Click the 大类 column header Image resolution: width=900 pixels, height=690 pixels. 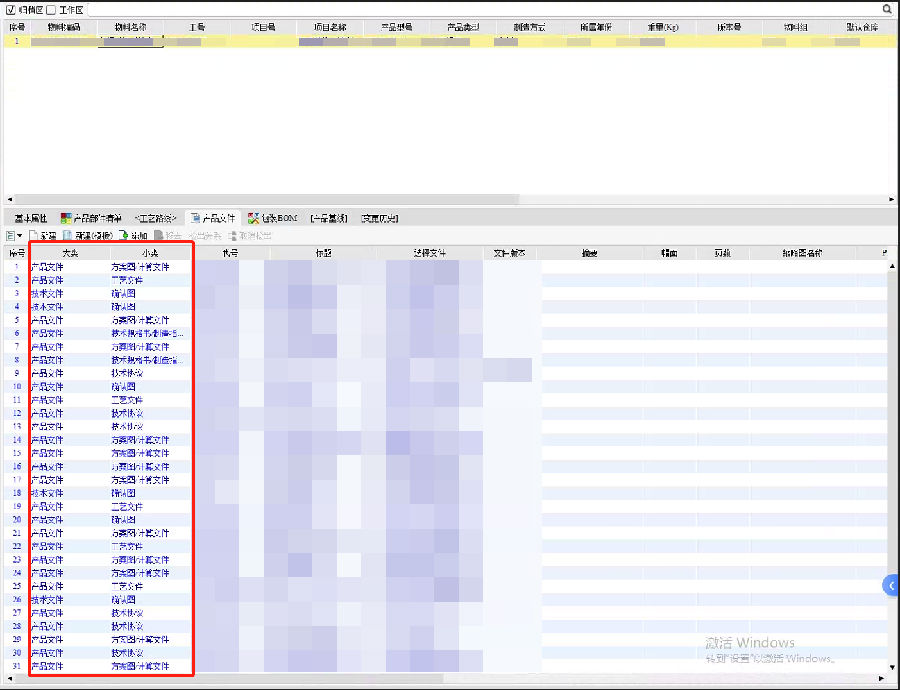[x=69, y=254]
